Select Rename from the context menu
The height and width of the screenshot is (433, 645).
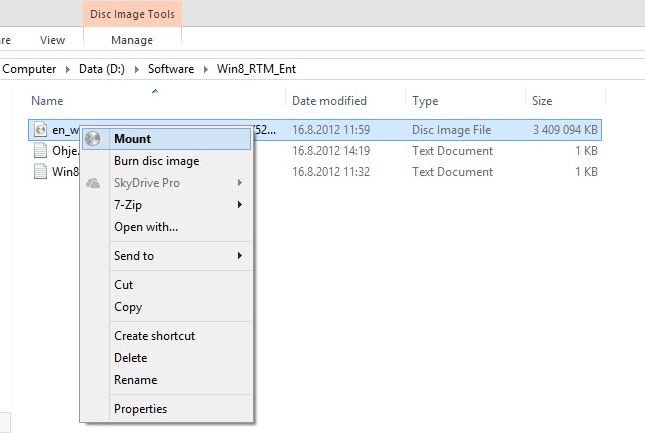[135, 380]
